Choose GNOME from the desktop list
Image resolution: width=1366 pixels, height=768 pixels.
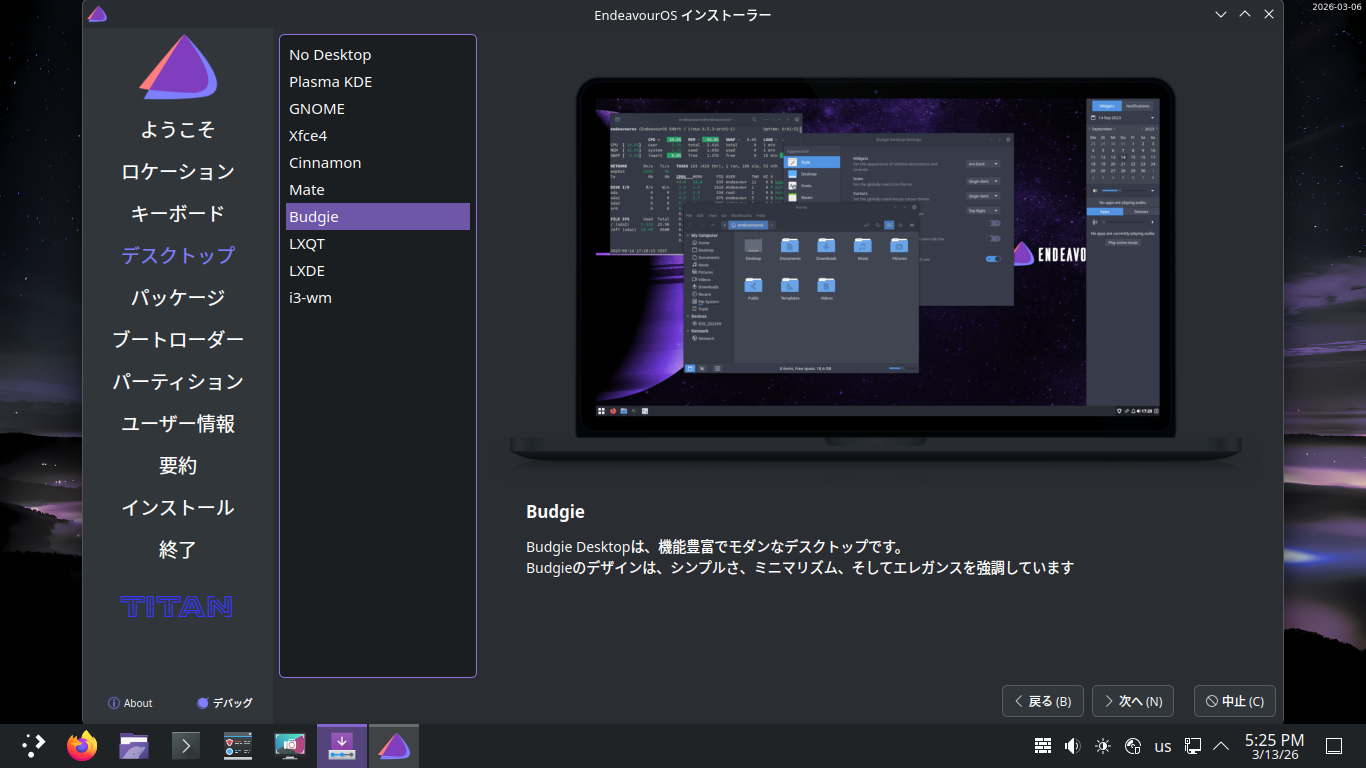tap(317, 109)
